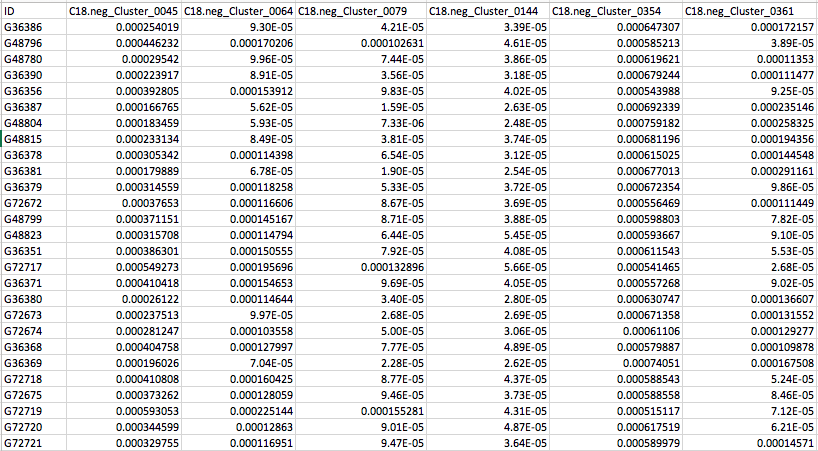Click row ID cell G72673
This screenshot has height=451, width=818.
[34, 315]
